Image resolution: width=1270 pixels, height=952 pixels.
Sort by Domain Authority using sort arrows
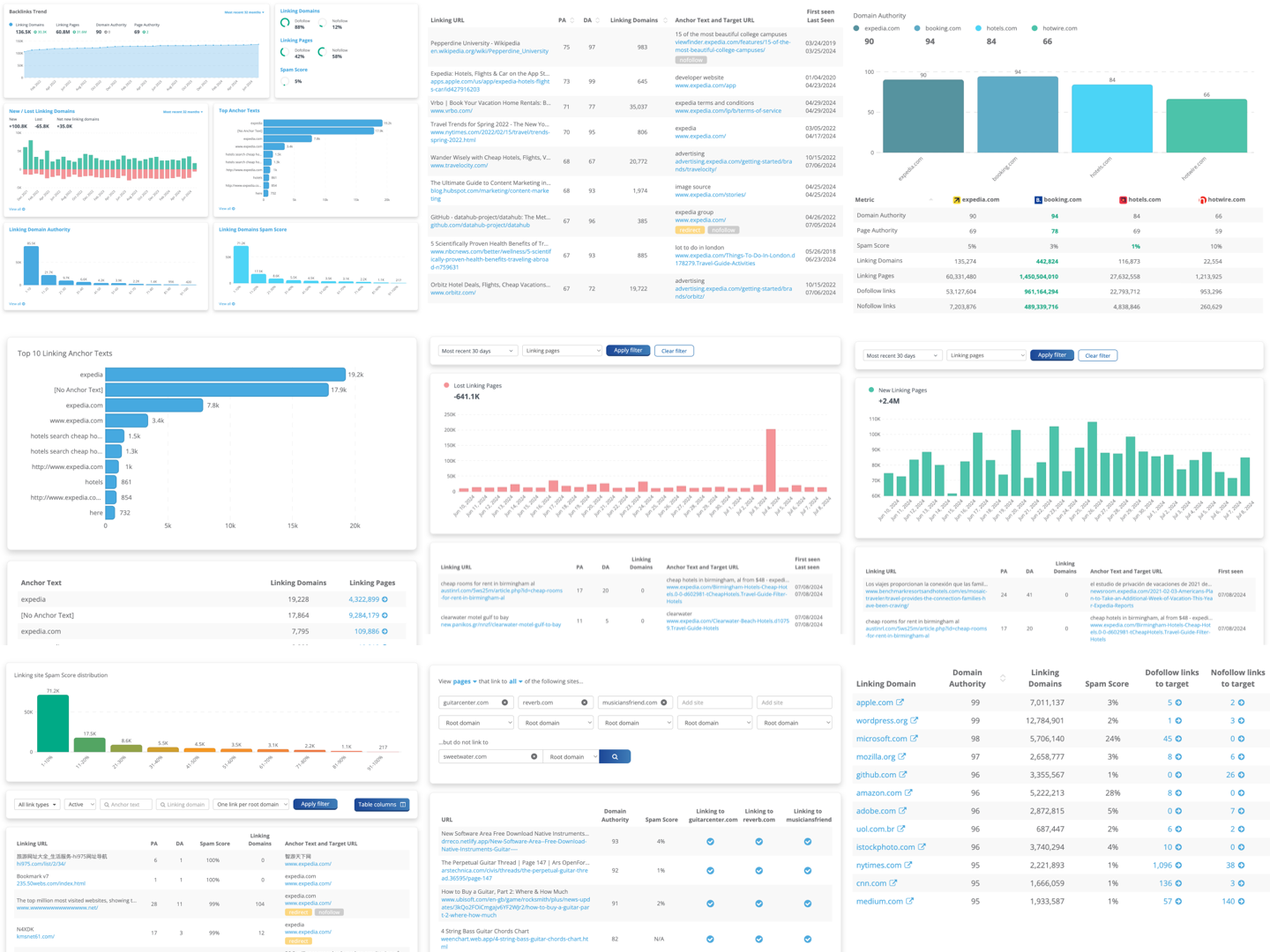click(x=1002, y=678)
